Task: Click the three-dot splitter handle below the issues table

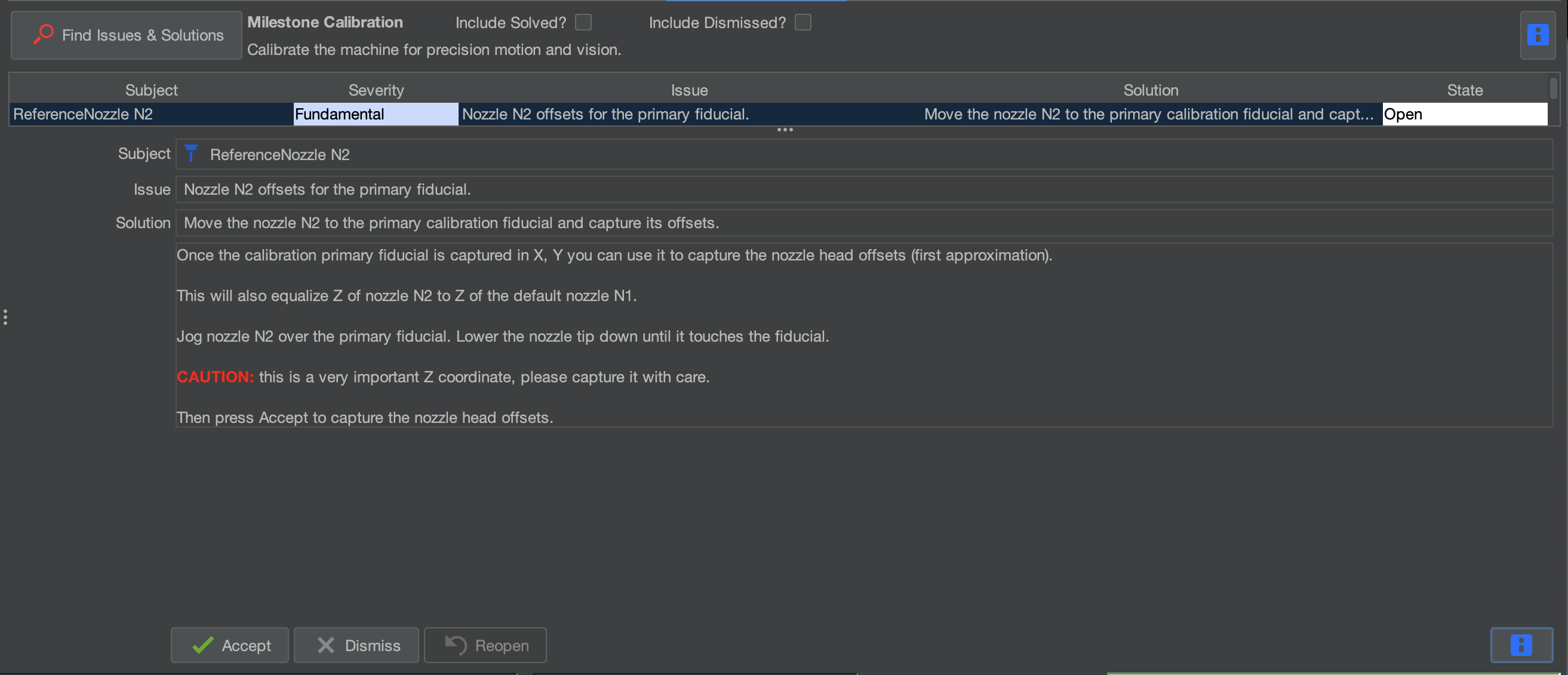Action: 785,130
